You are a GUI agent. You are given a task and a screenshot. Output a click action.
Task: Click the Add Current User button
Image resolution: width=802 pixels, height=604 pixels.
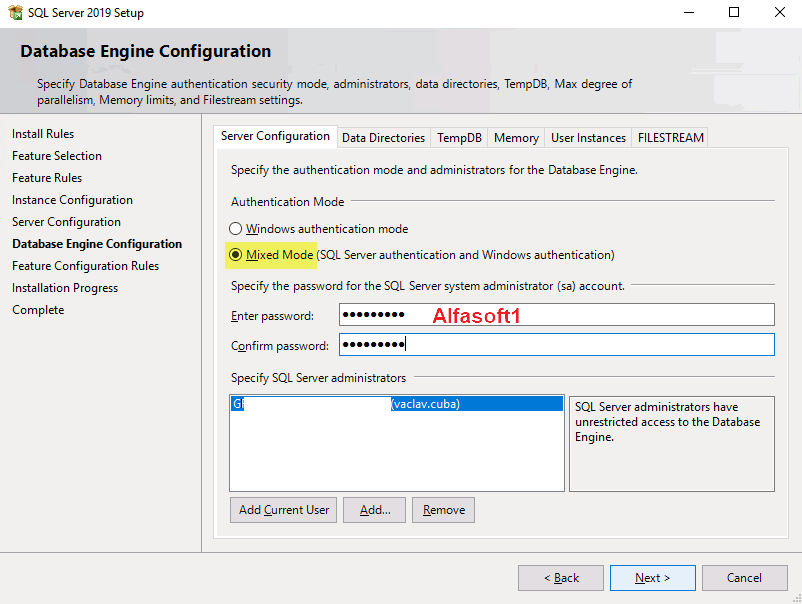pos(284,510)
